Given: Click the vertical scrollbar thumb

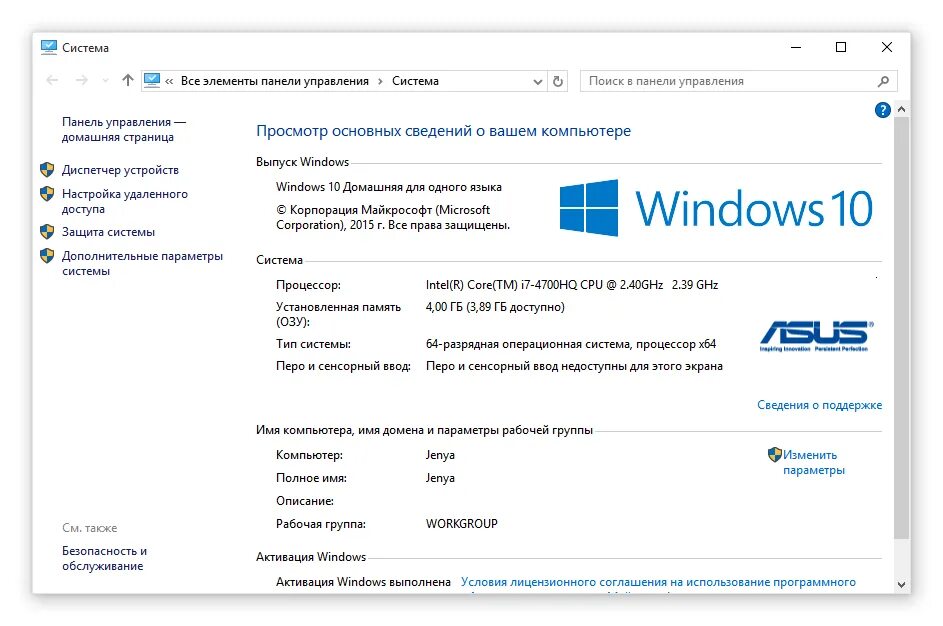Looking at the screenshot, I should pyautogui.click(x=901, y=328).
